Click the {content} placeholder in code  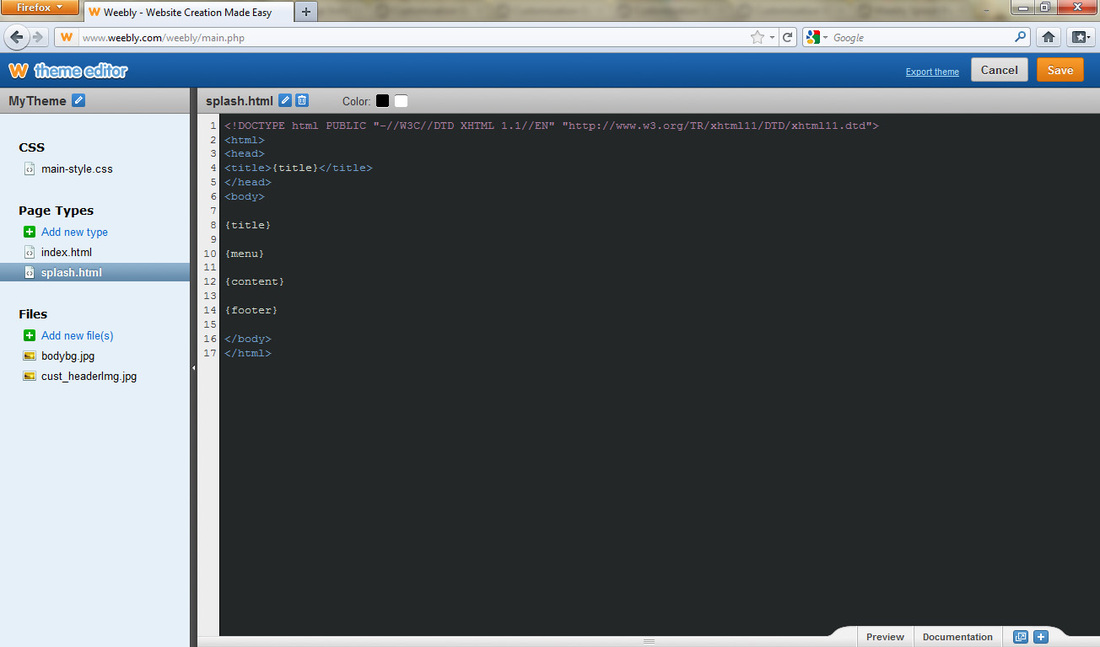coord(255,281)
